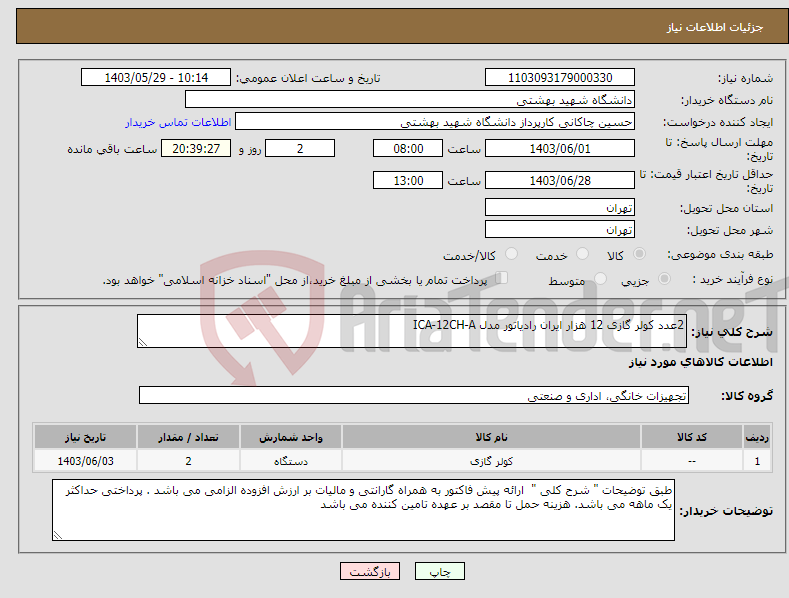Click the اطلاعات کالاهای مورد نیاز section heading
Image resolution: width=789 pixels, height=598 pixels.
[700, 362]
